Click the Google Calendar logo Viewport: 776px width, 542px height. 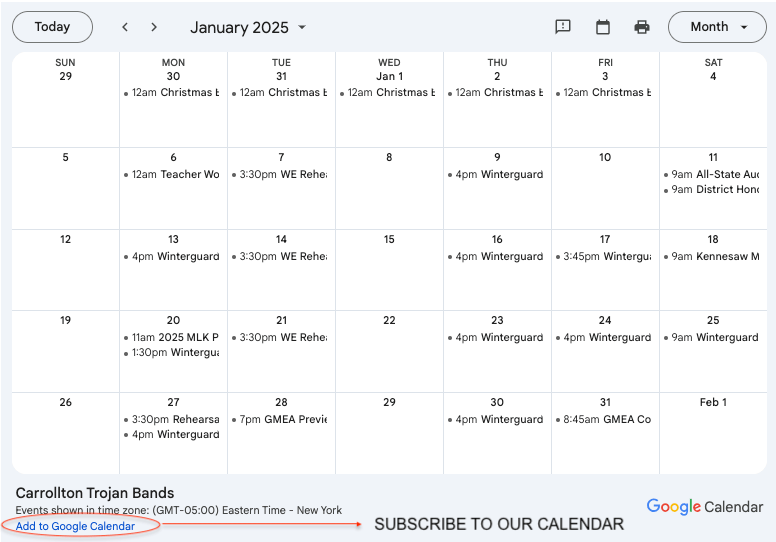[x=704, y=507]
